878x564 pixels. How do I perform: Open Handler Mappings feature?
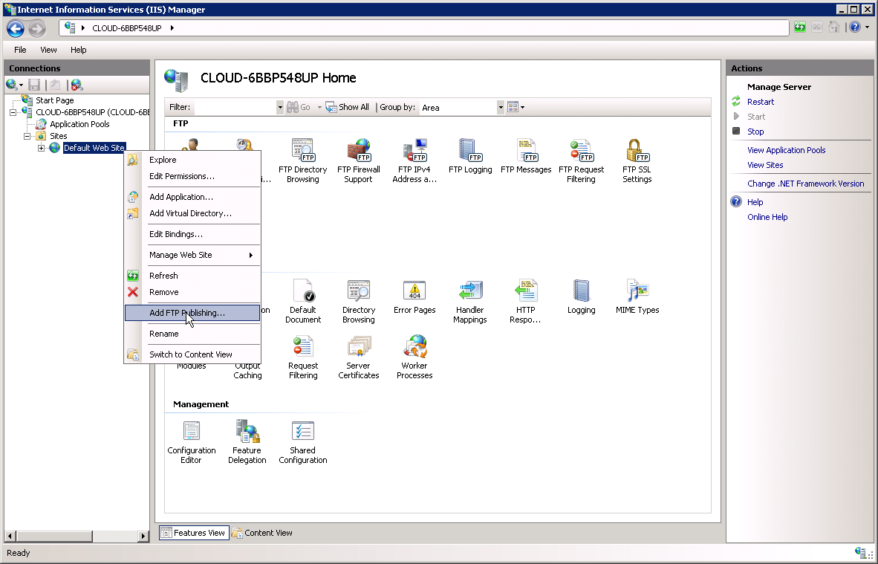470,301
